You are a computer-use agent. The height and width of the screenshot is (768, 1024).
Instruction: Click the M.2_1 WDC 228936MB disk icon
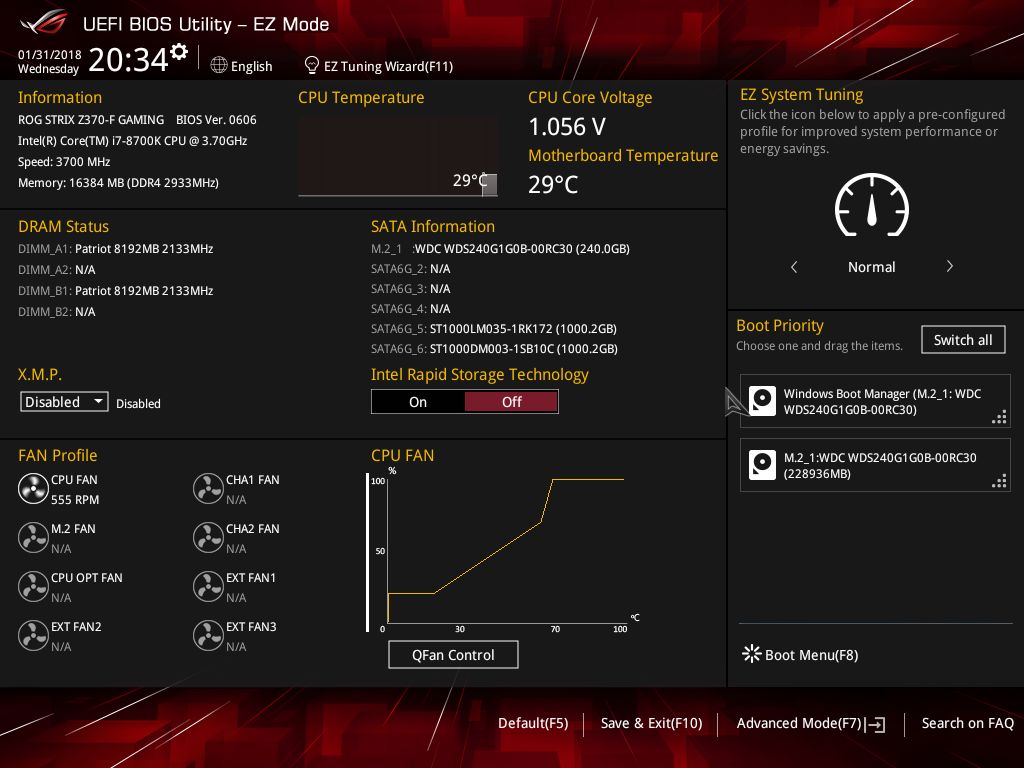[x=762, y=465]
